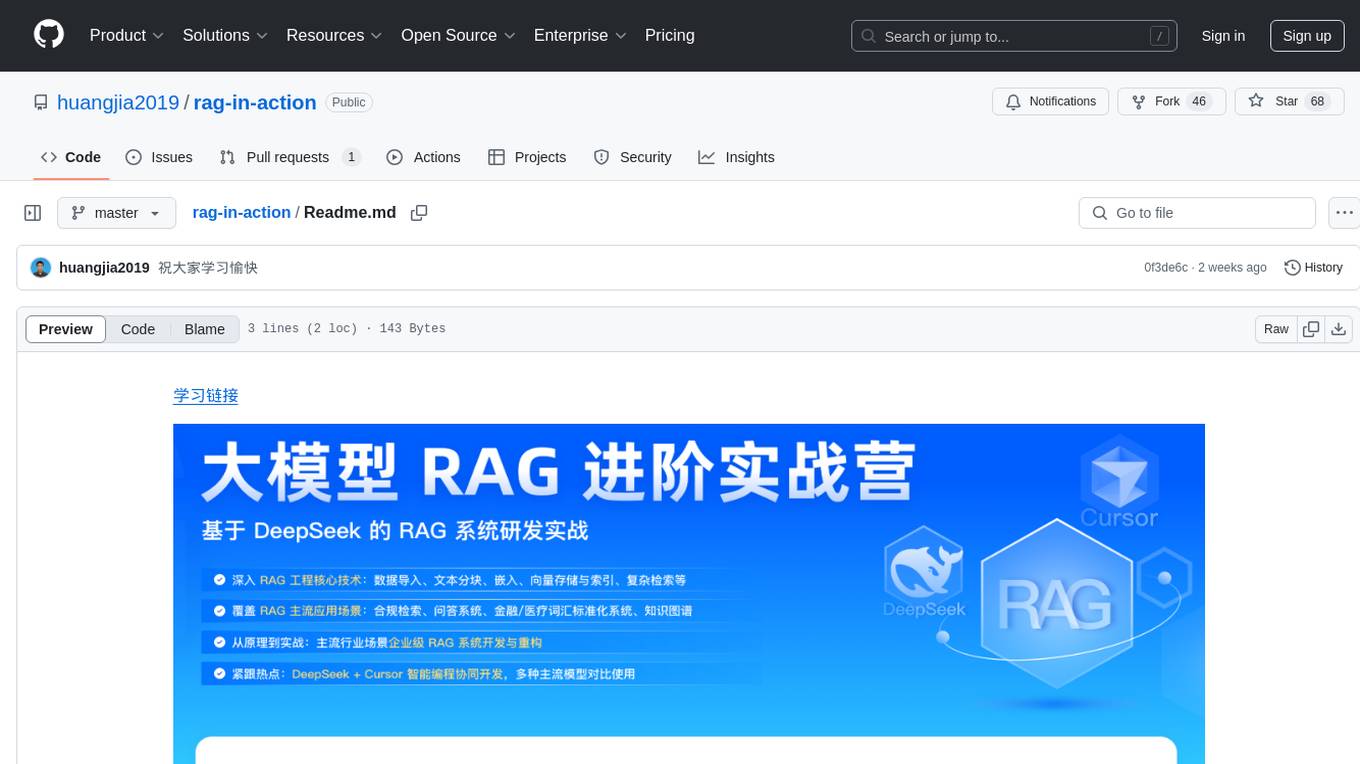The height and width of the screenshot is (764, 1360).
Task: Click the Pull requests counter 1
Action: (x=351, y=157)
